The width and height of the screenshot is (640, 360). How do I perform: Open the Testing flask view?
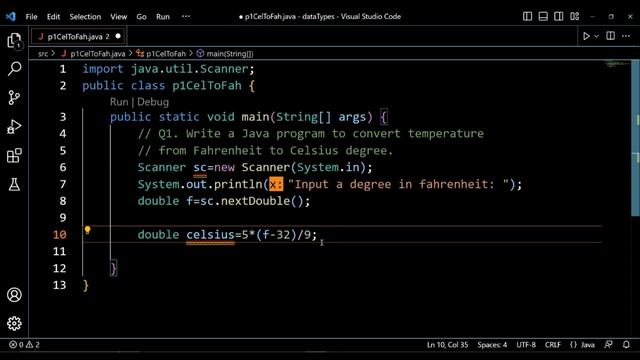pos(14,184)
